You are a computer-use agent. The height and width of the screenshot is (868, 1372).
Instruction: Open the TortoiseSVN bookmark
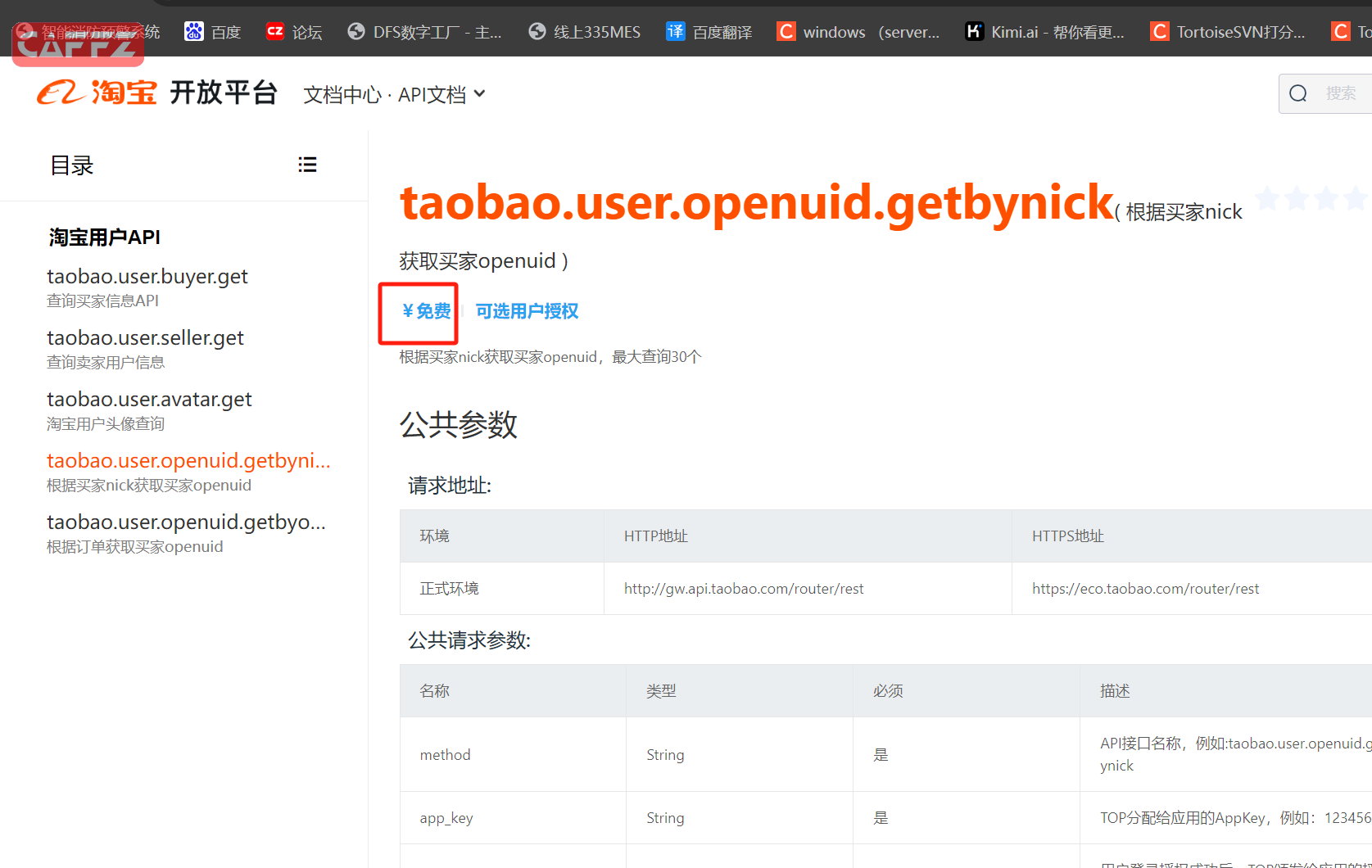[x=1228, y=32]
